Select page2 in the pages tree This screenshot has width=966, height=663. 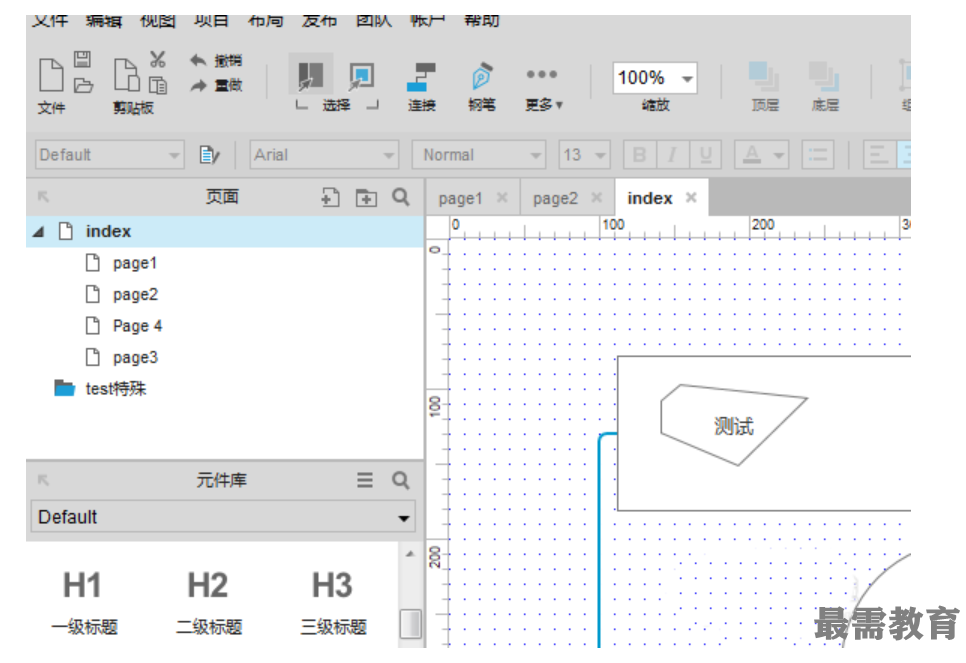tap(135, 295)
